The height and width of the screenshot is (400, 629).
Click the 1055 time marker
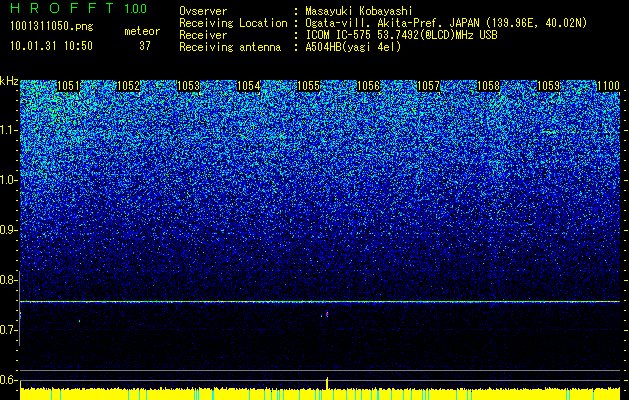[308, 86]
